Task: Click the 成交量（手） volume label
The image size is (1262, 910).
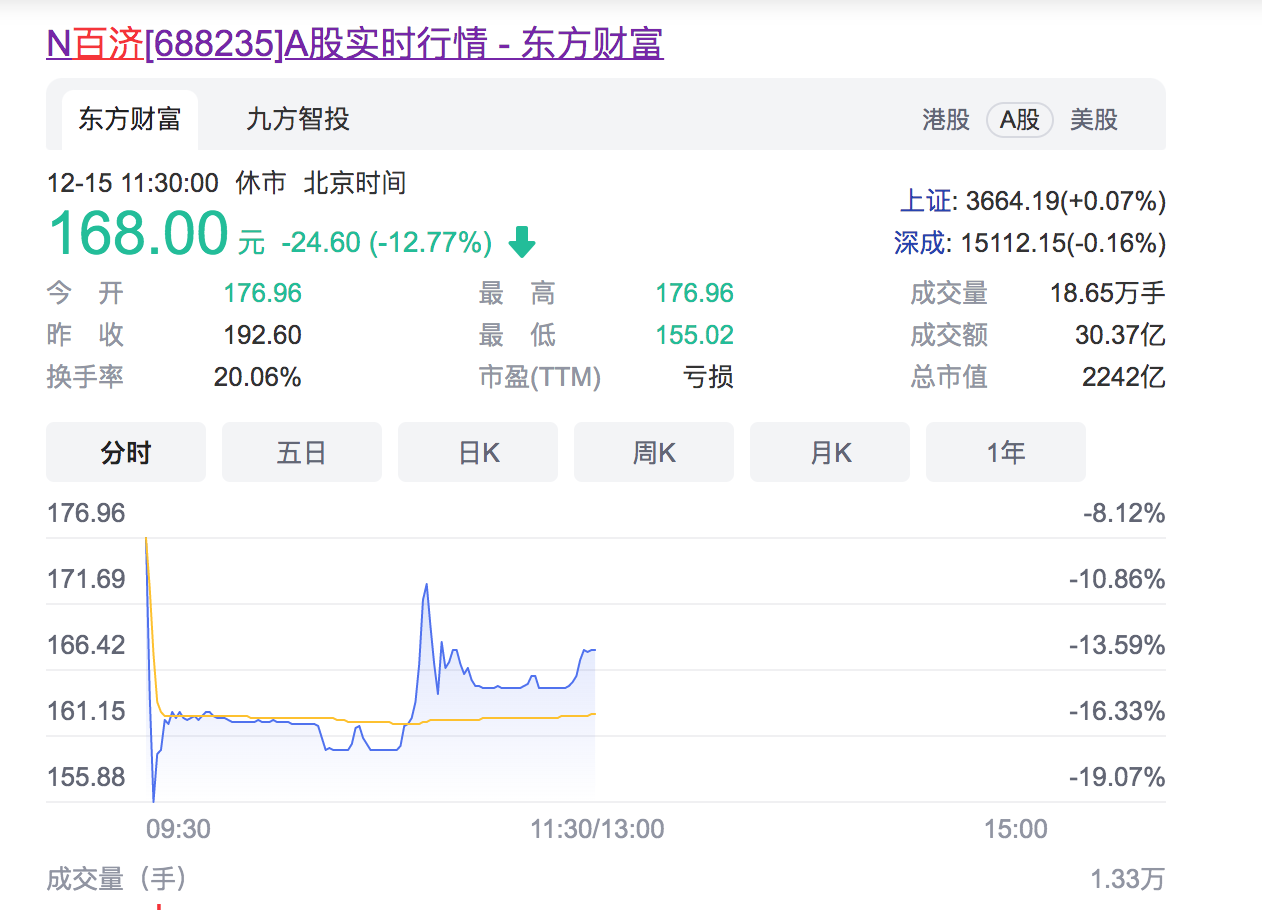Action: point(117,880)
